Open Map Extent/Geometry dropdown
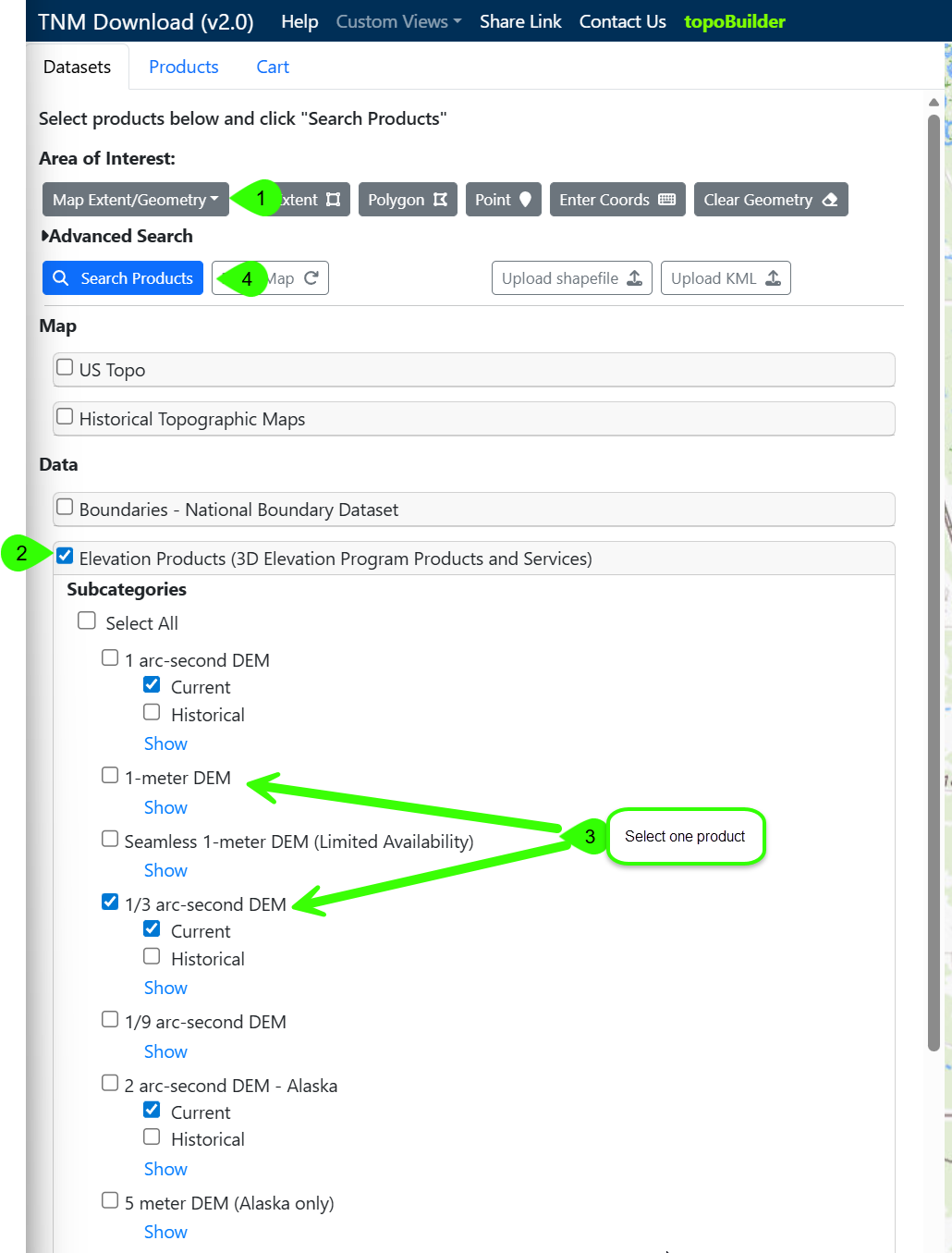The width and height of the screenshot is (952, 1253). 135,200
